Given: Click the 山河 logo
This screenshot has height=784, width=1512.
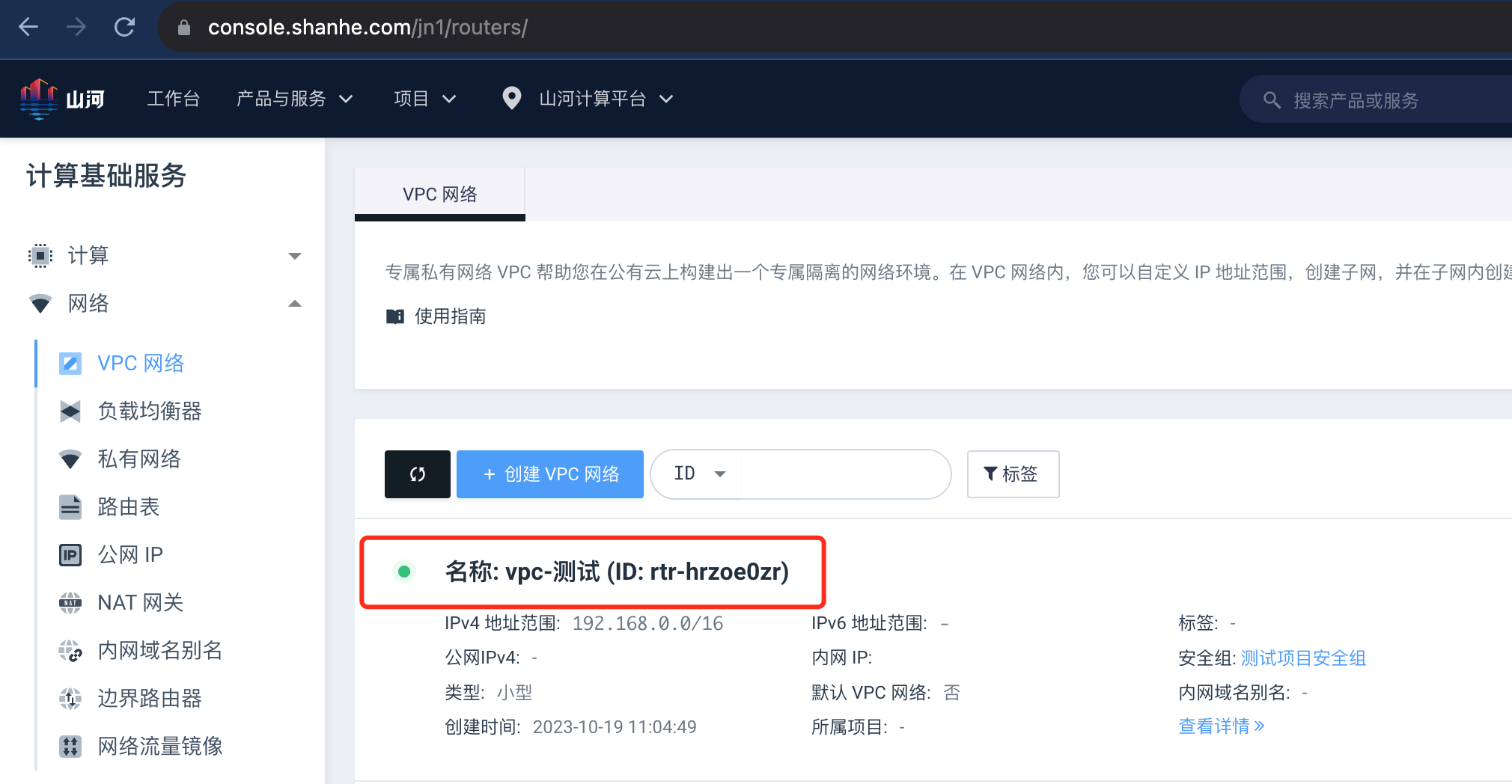Looking at the screenshot, I should click(62, 99).
